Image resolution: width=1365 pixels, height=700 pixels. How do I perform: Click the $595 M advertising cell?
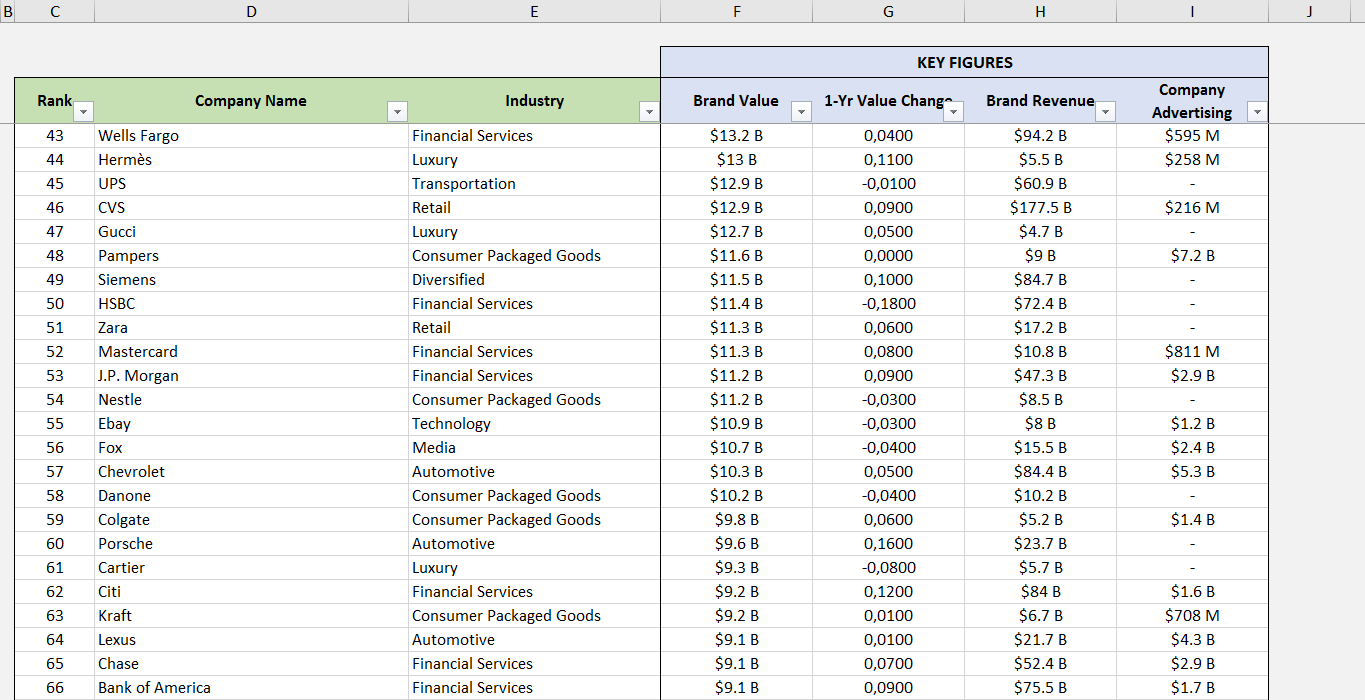[x=1192, y=136]
